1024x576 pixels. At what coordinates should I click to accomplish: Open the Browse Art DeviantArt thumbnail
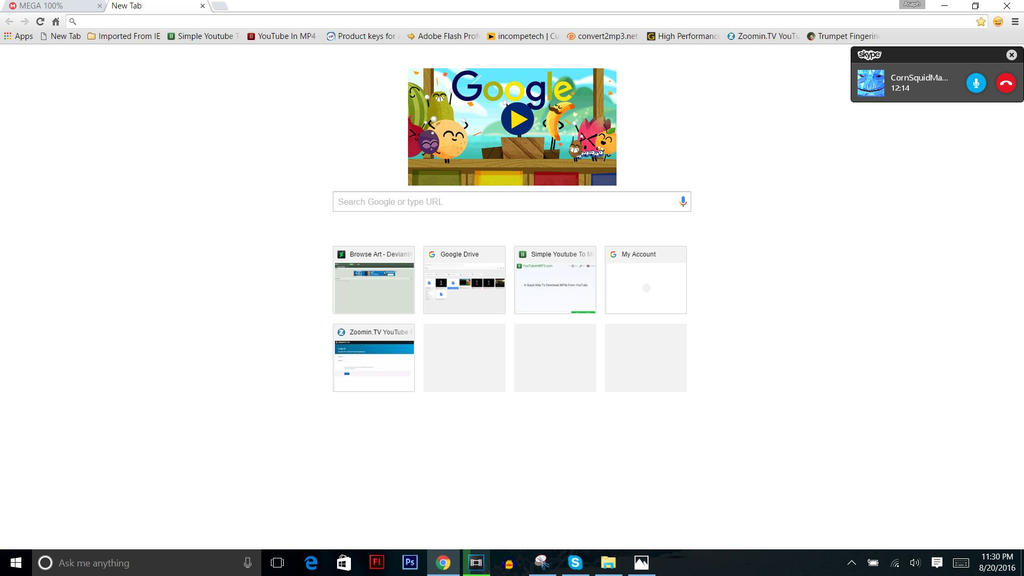tap(374, 280)
